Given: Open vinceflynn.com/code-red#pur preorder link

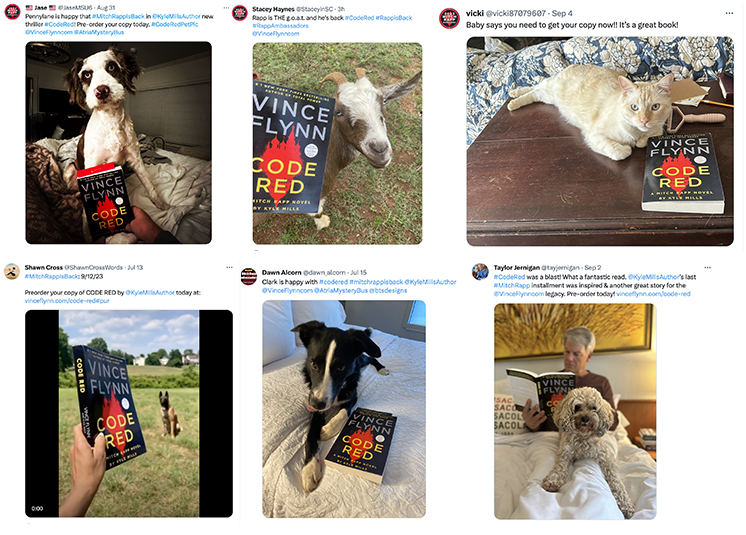Looking at the screenshot, I should click(67, 301).
